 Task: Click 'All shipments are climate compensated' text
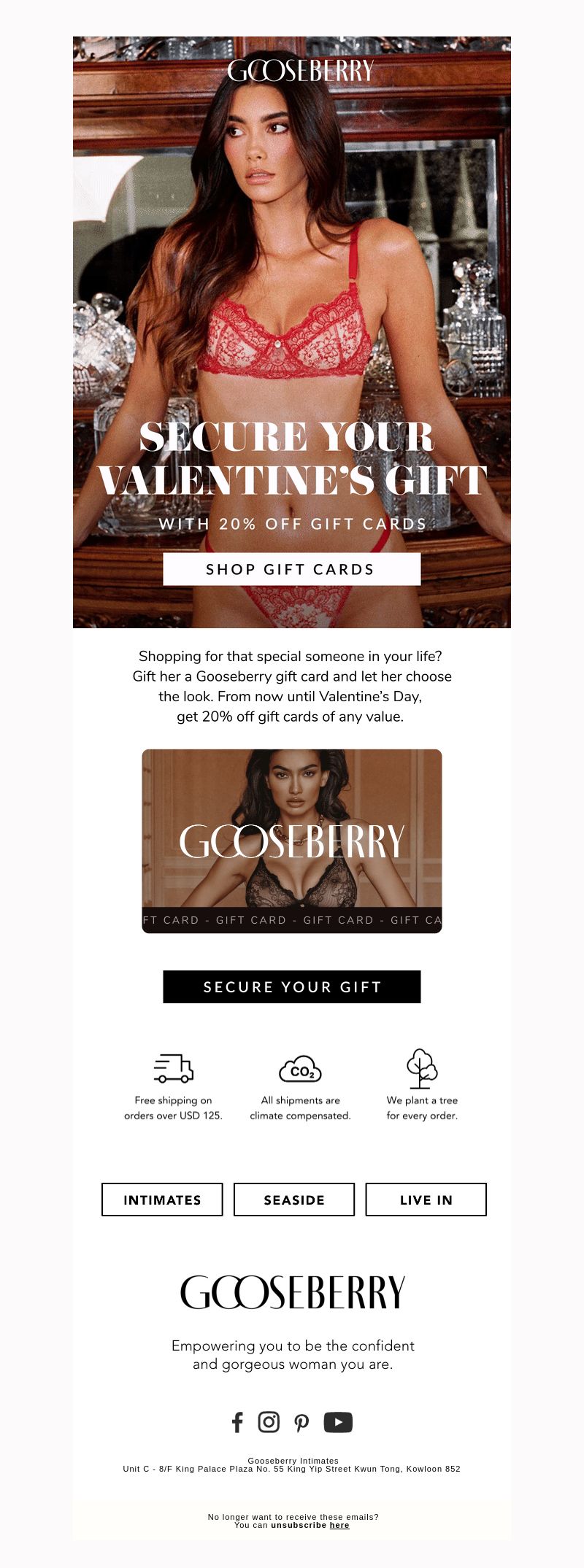point(301,1108)
